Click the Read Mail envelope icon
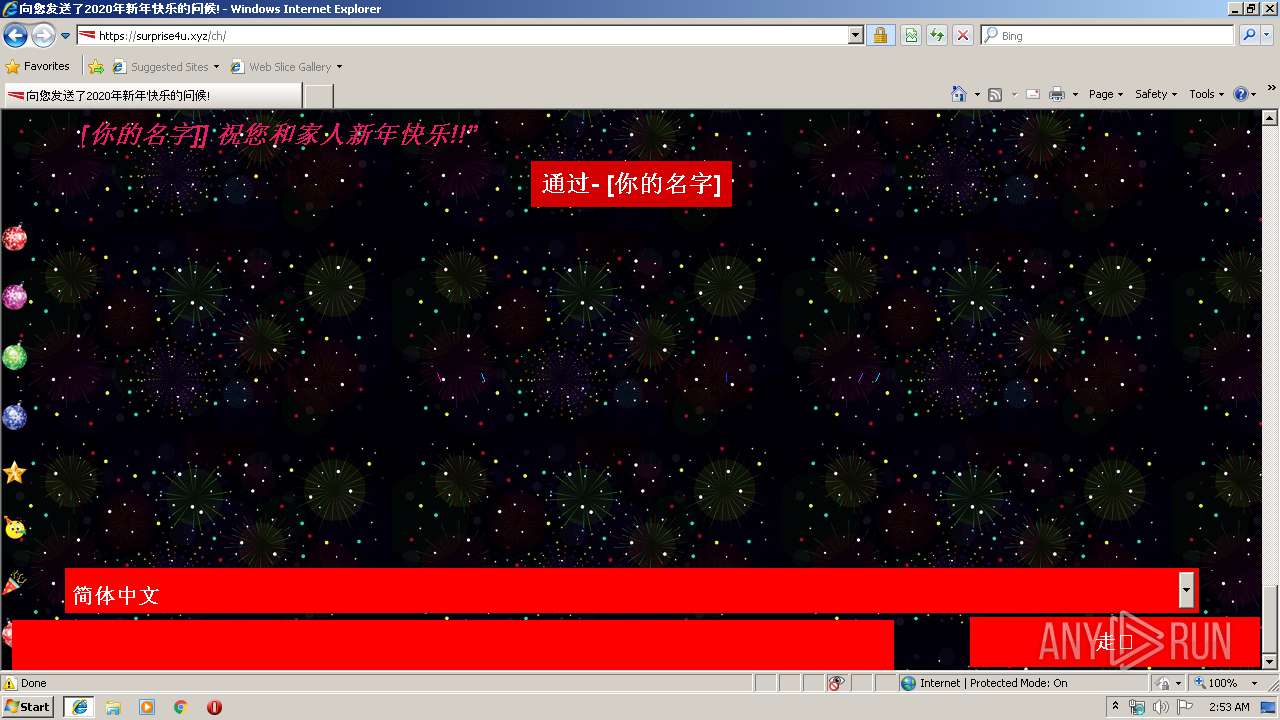Viewport: 1280px width, 720px height. [1032, 94]
